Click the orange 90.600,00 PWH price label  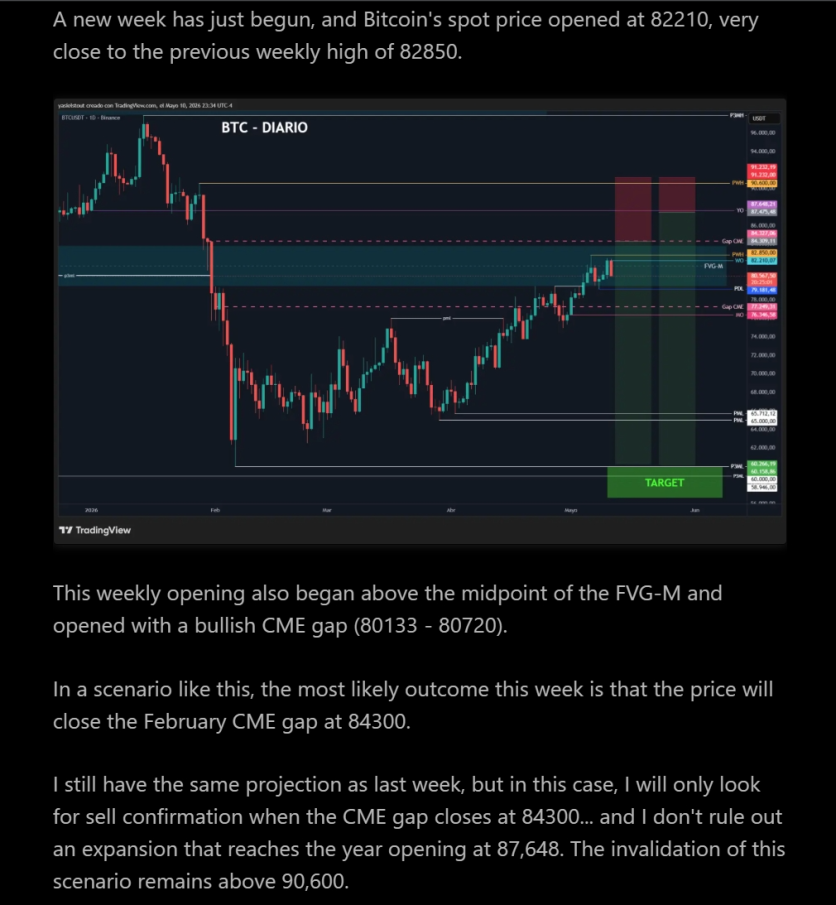point(763,183)
